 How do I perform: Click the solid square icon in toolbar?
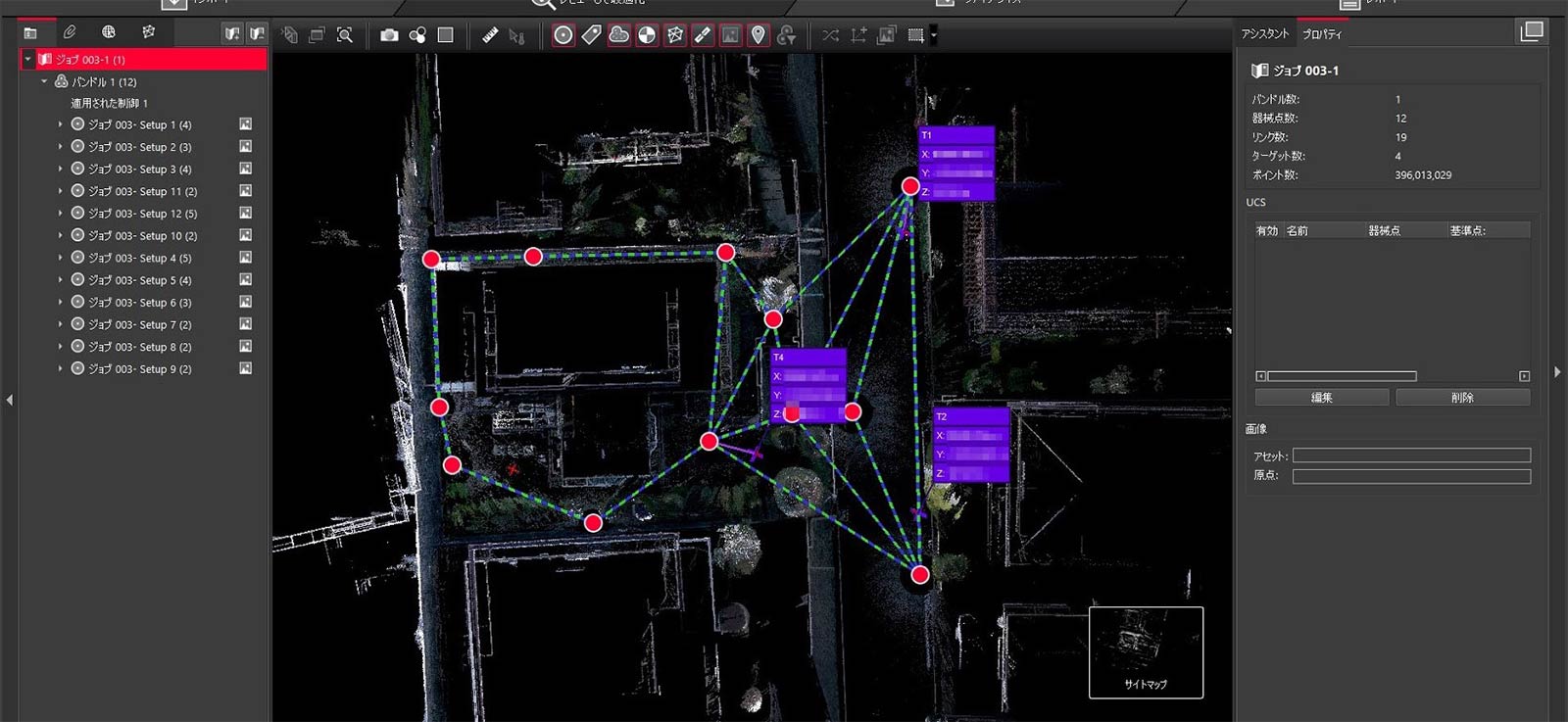446,35
